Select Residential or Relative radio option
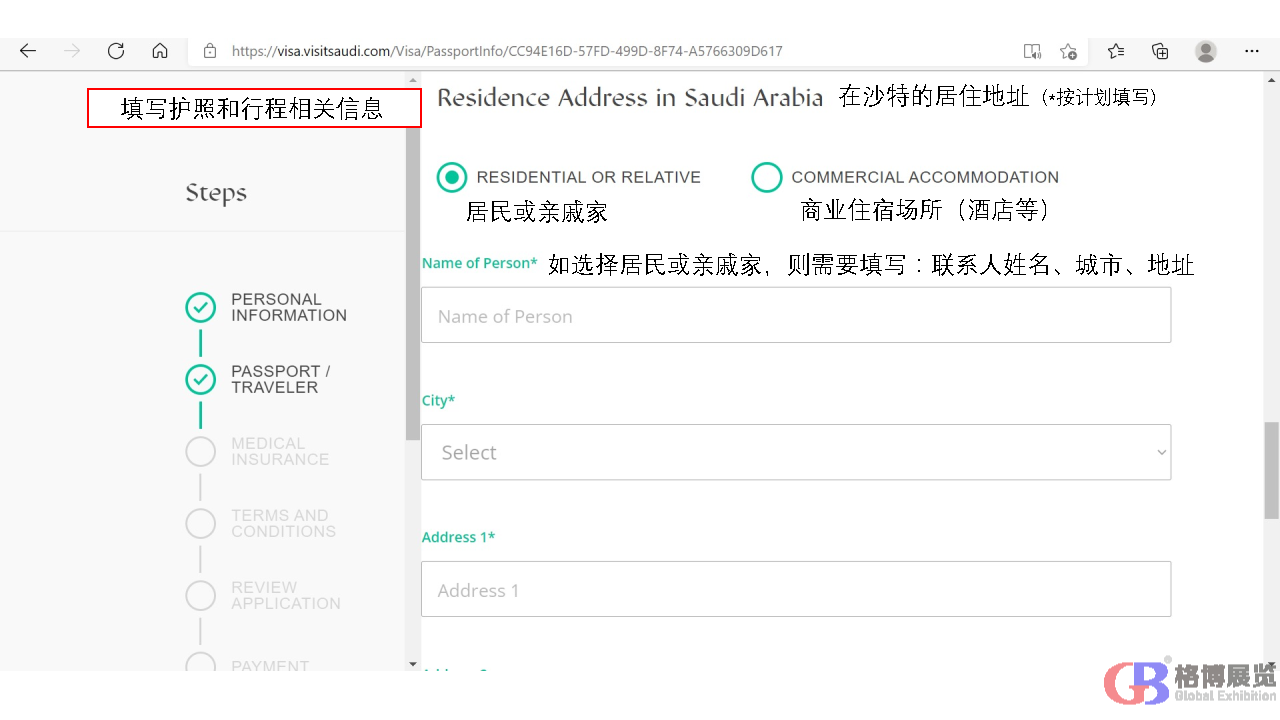The width and height of the screenshot is (1280, 720). pyautogui.click(x=452, y=177)
